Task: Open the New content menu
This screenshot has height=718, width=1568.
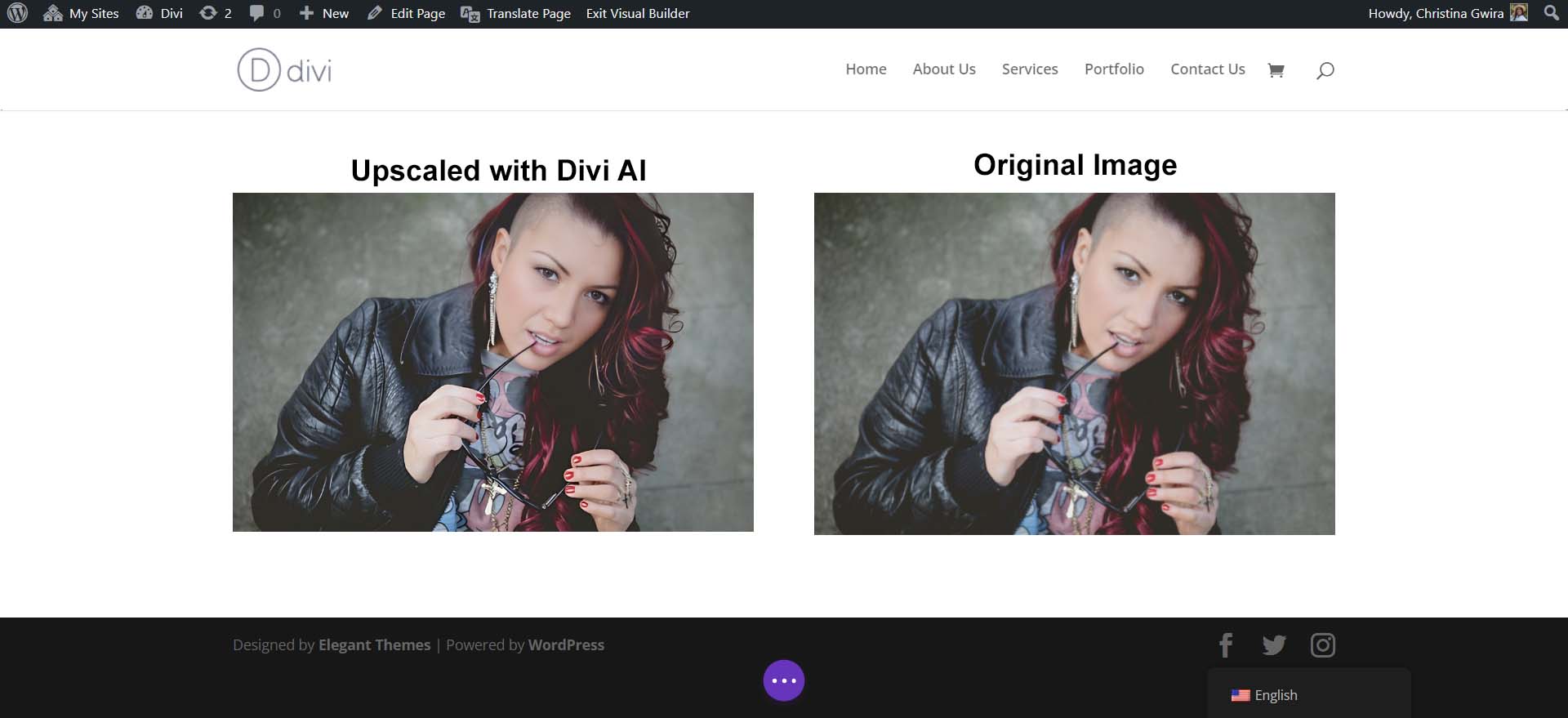Action: coord(324,13)
